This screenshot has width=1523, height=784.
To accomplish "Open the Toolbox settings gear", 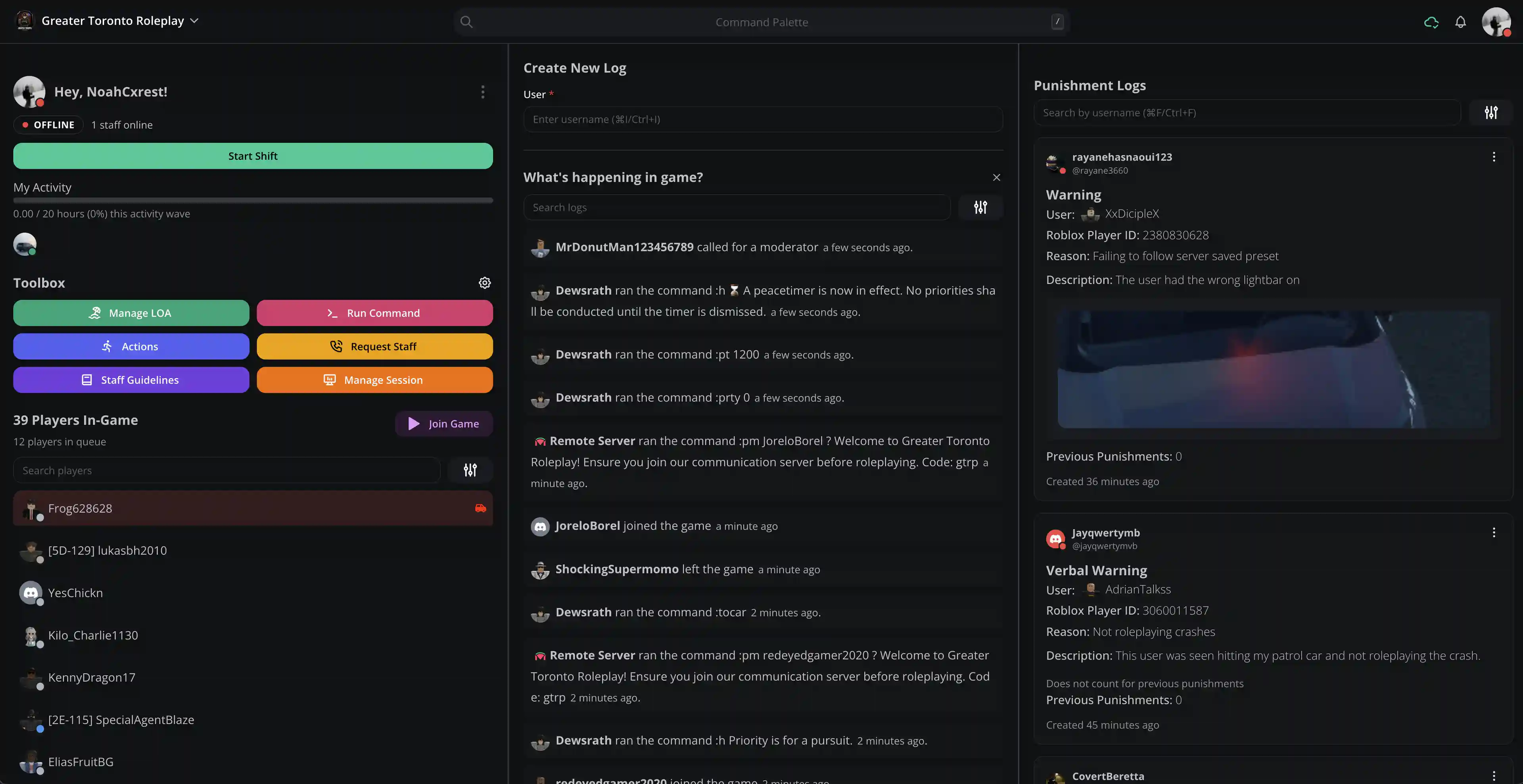I will (x=484, y=283).
